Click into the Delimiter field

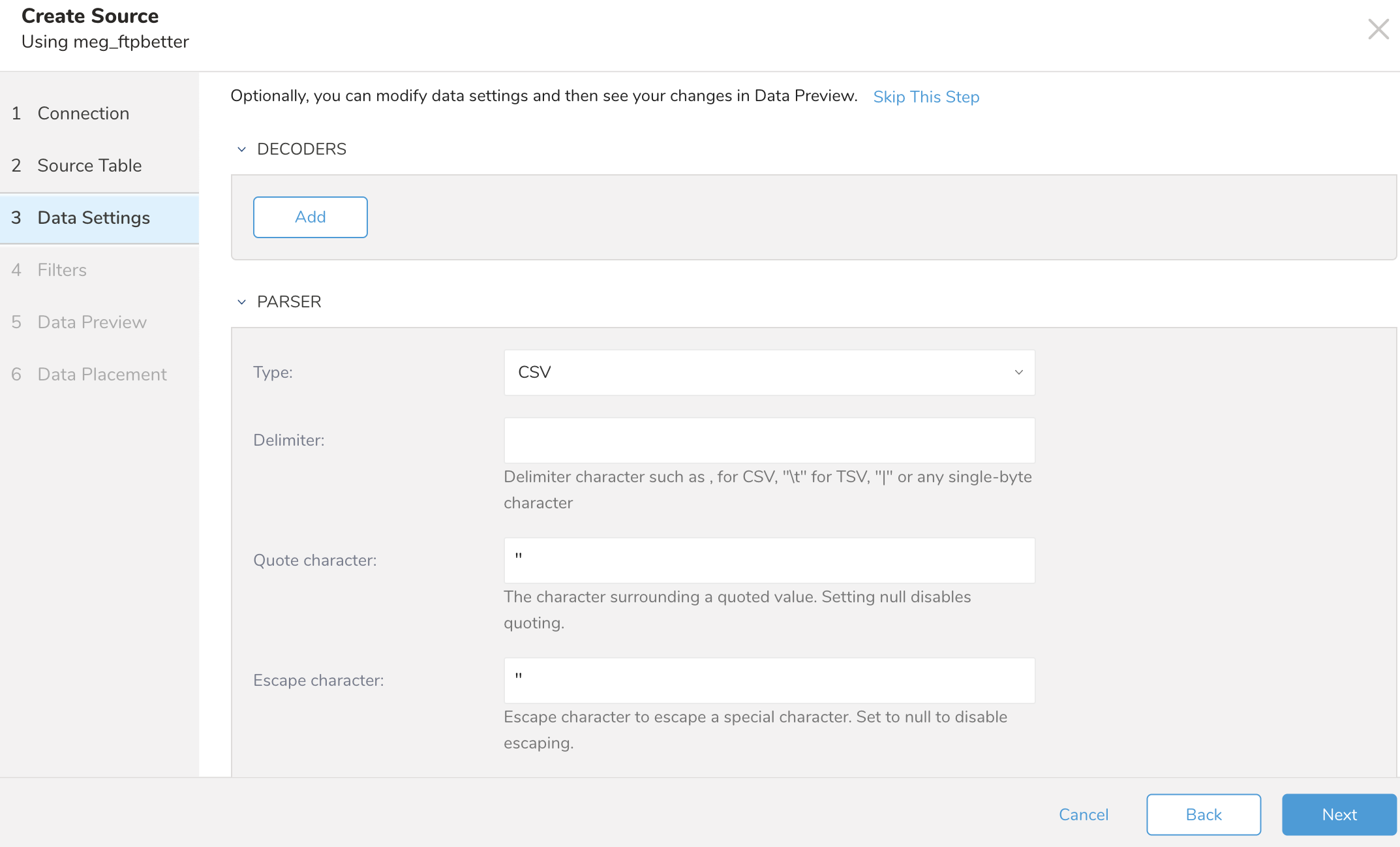(x=768, y=440)
